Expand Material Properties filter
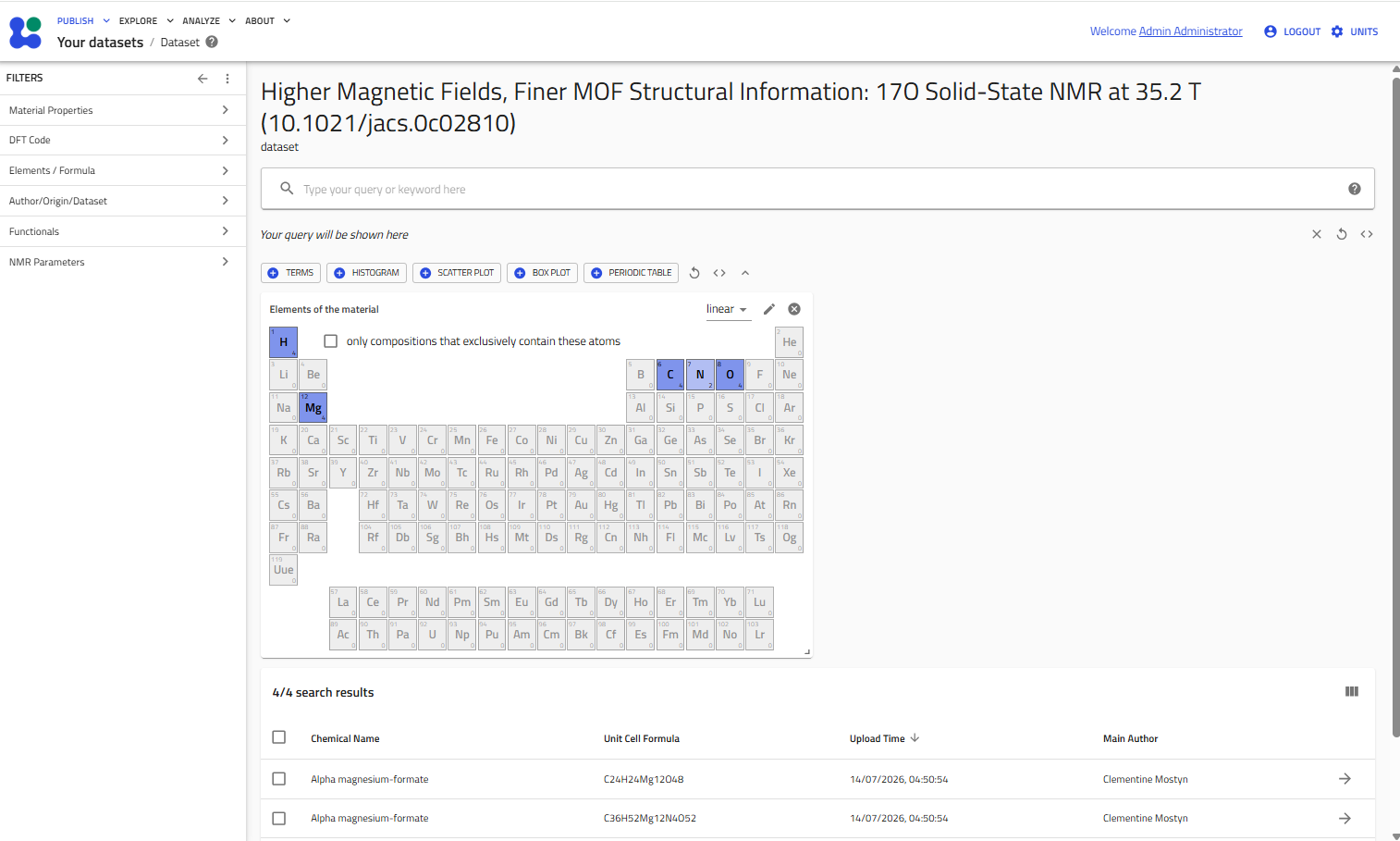 point(123,110)
